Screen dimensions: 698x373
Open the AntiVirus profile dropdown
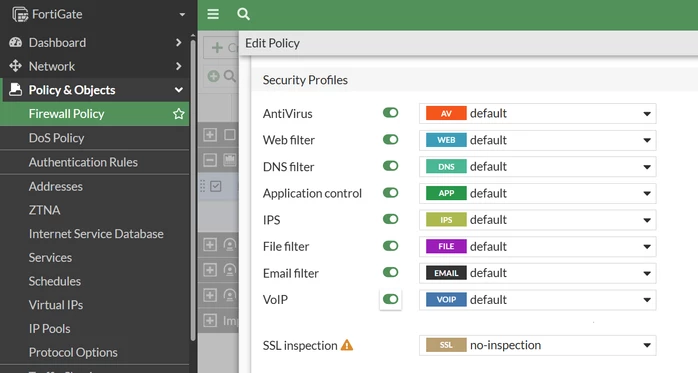click(537, 114)
